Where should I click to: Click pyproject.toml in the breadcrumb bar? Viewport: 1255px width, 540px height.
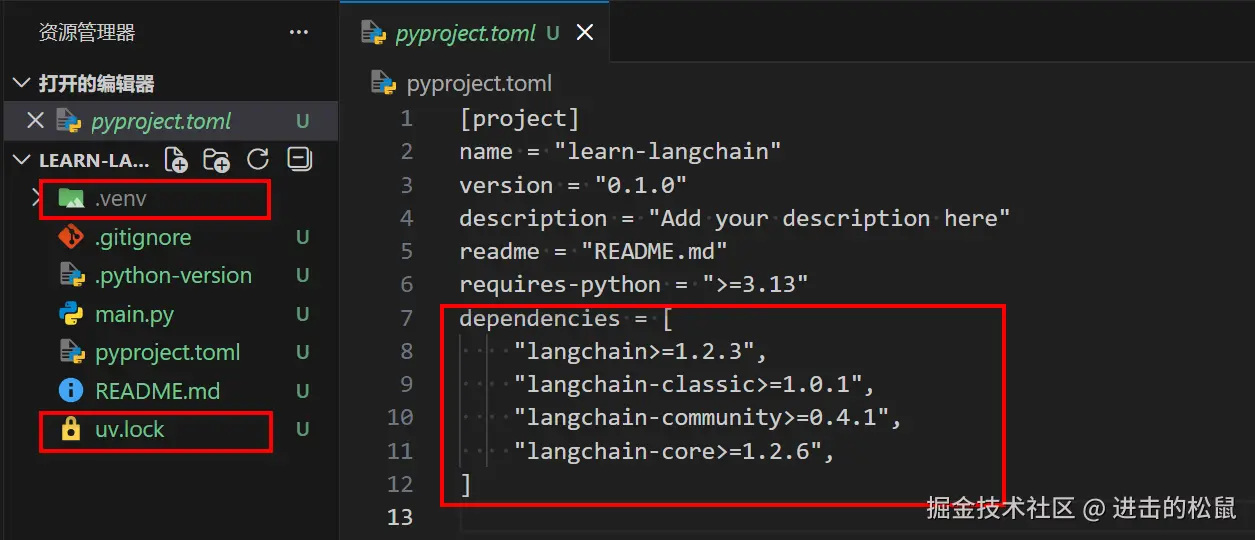coord(479,83)
